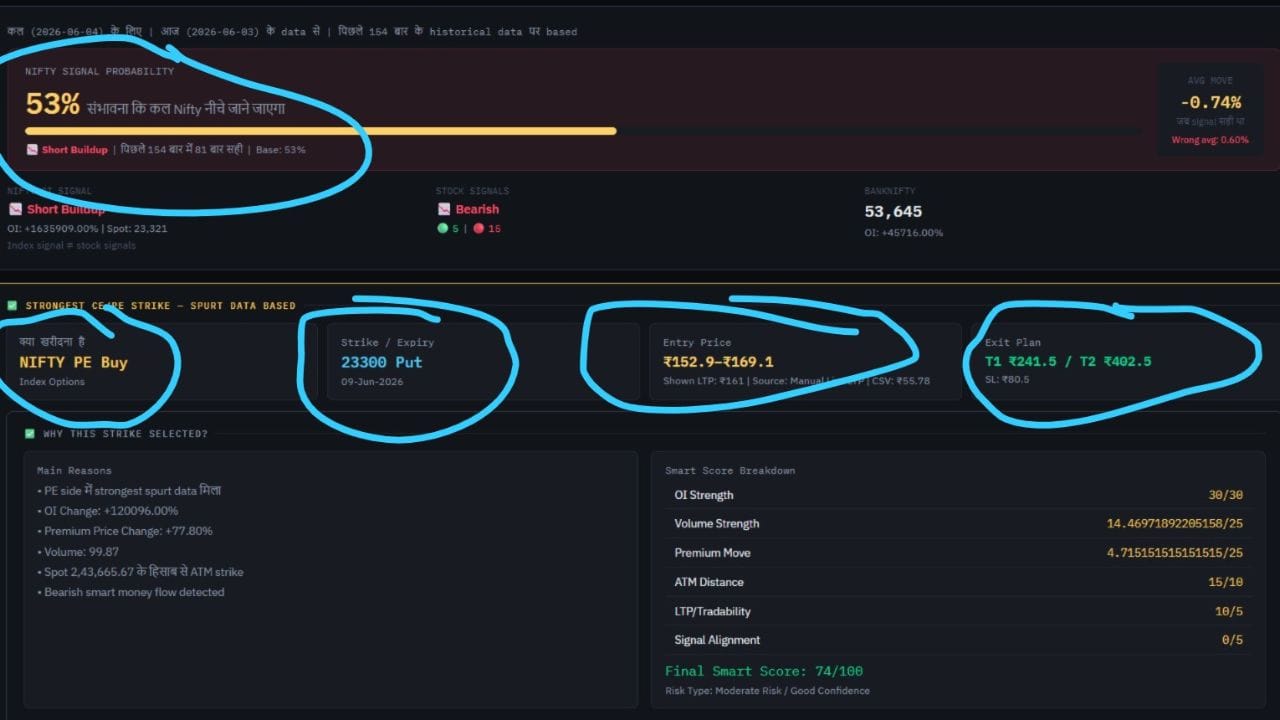
Task: Select the BankNifty value '53,645'
Action: tap(893, 211)
